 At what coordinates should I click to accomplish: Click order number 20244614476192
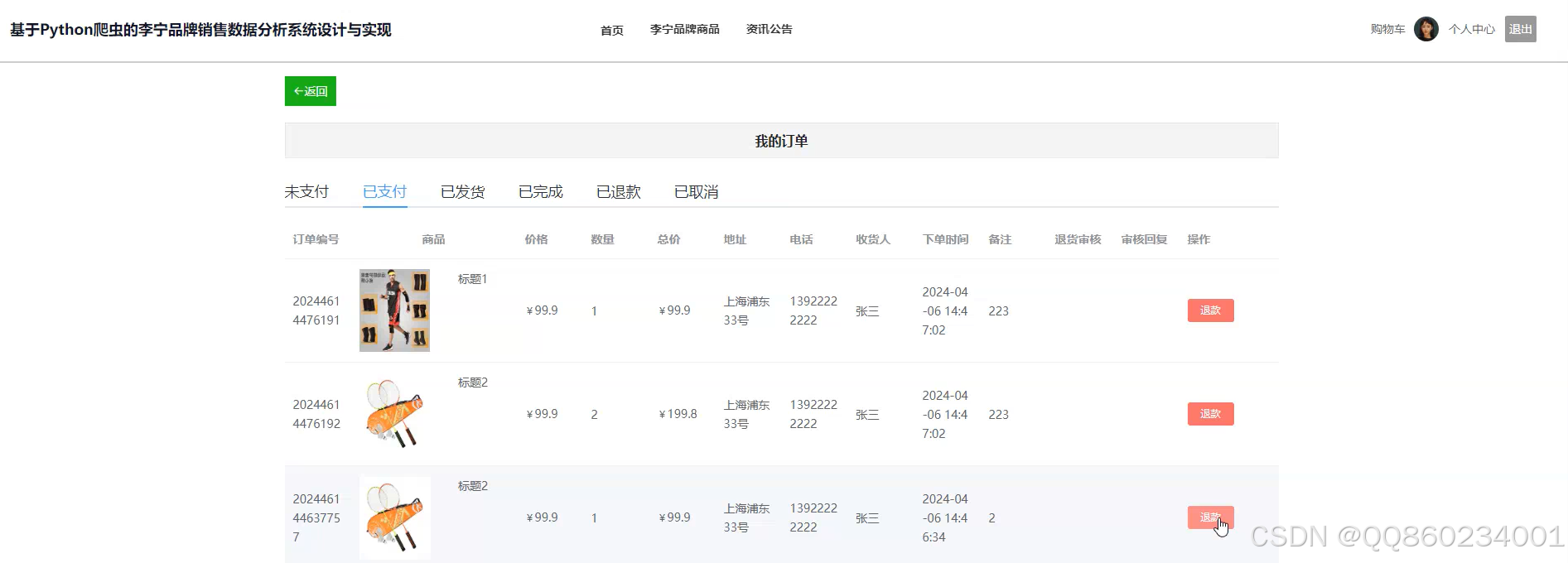click(x=316, y=414)
